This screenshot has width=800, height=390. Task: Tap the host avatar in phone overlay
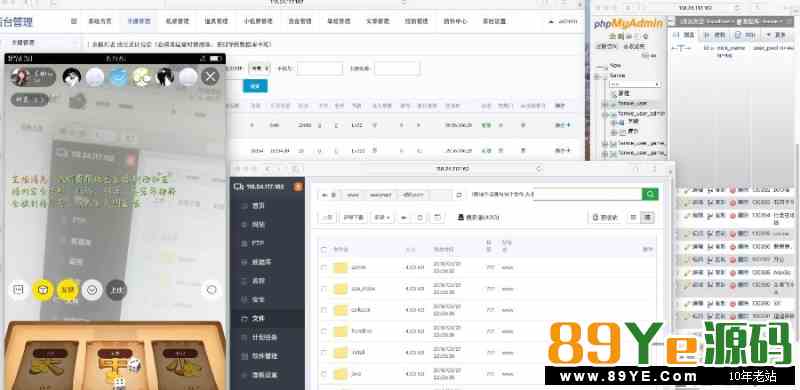tap(20, 77)
